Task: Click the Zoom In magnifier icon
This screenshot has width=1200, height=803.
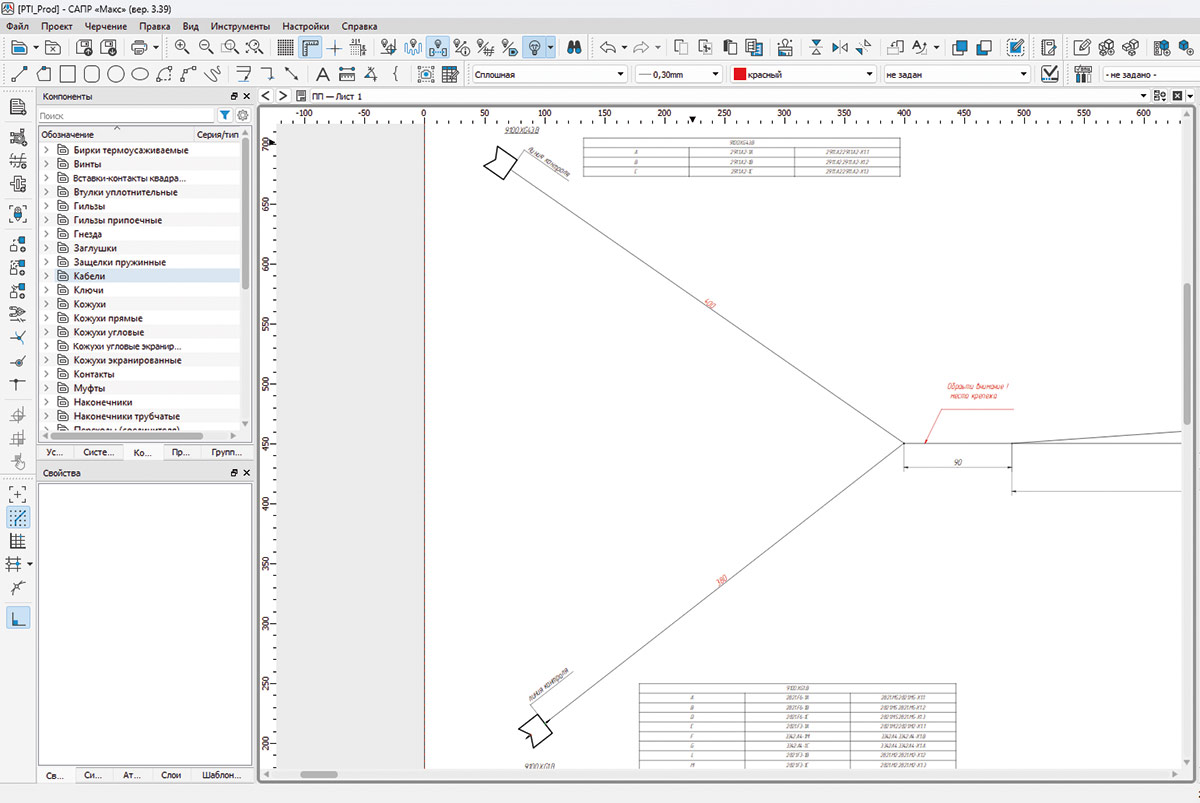Action: coord(182,47)
